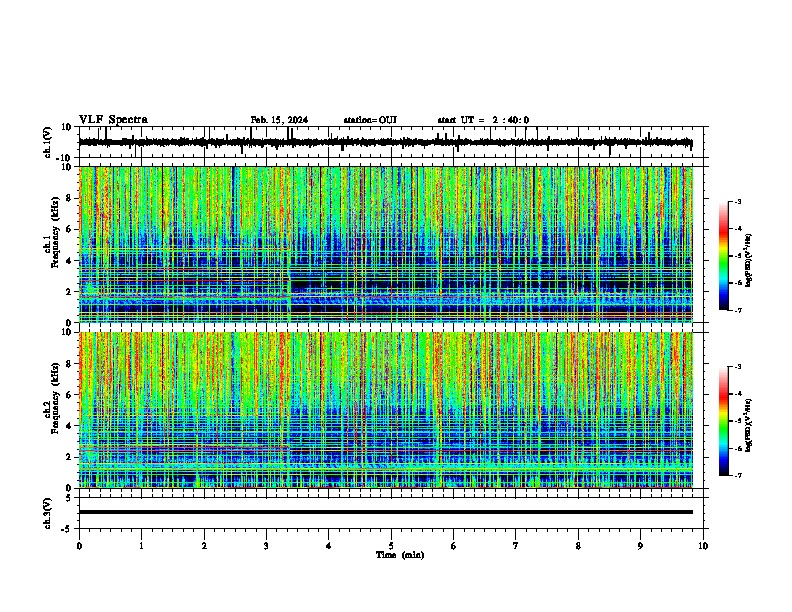The width and height of the screenshot is (792, 612).
Task: Click the ch.1 color bar PSD unit label
Action: [748, 260]
